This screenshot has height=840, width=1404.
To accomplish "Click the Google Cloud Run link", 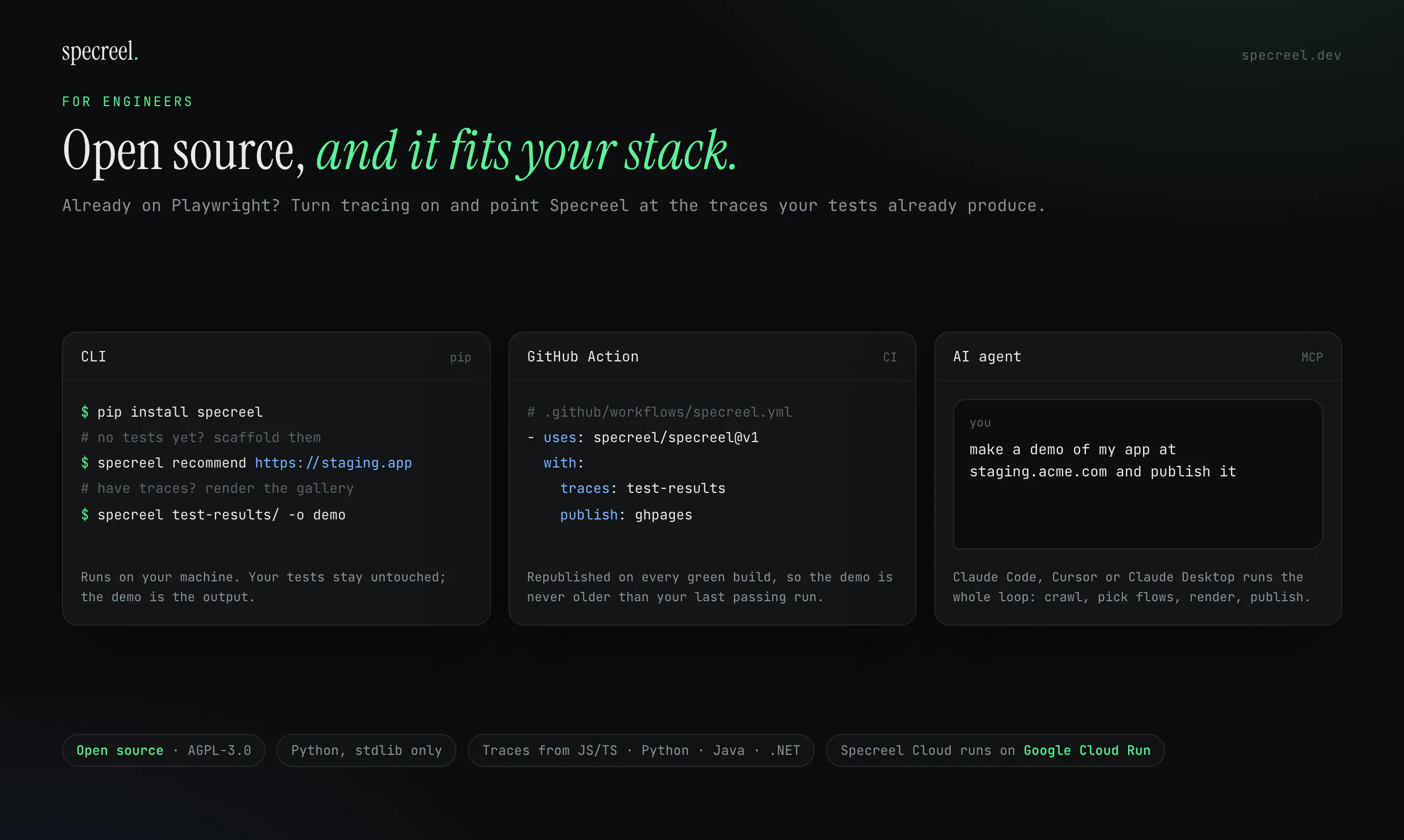I will tap(1087, 750).
